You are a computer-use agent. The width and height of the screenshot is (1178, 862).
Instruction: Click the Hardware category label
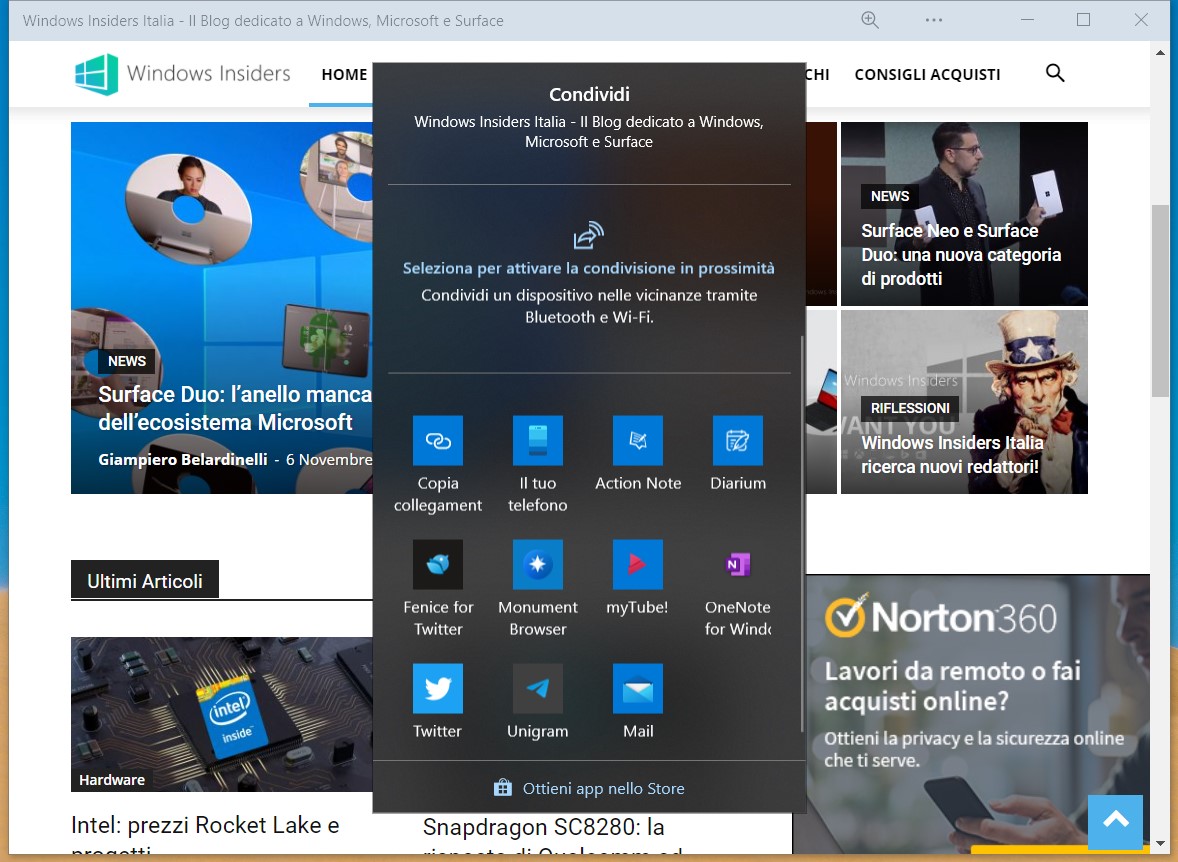tap(111, 780)
